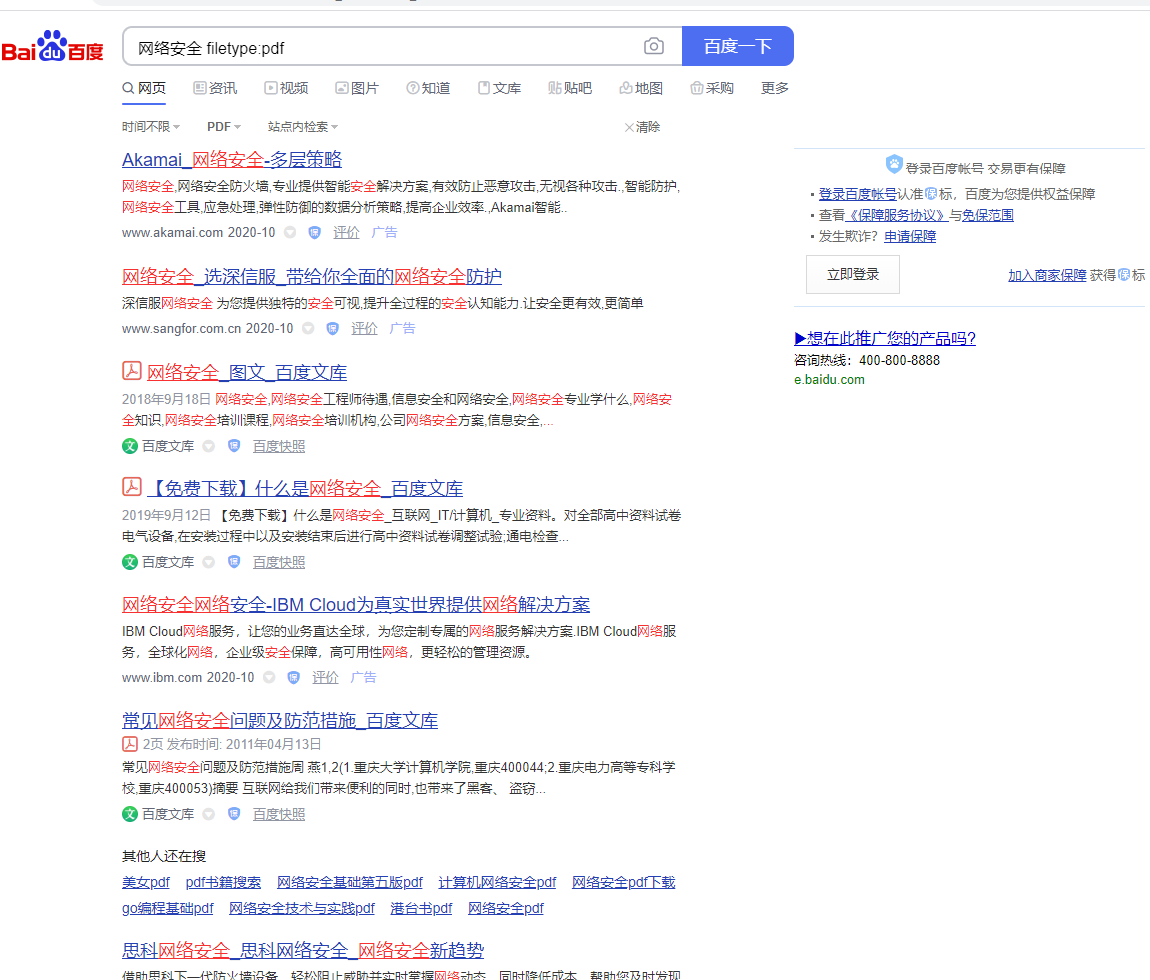Click the gray arrow icon after www.akamai.com 2020-10
Image resolution: width=1150 pixels, height=980 pixels.
point(290,233)
